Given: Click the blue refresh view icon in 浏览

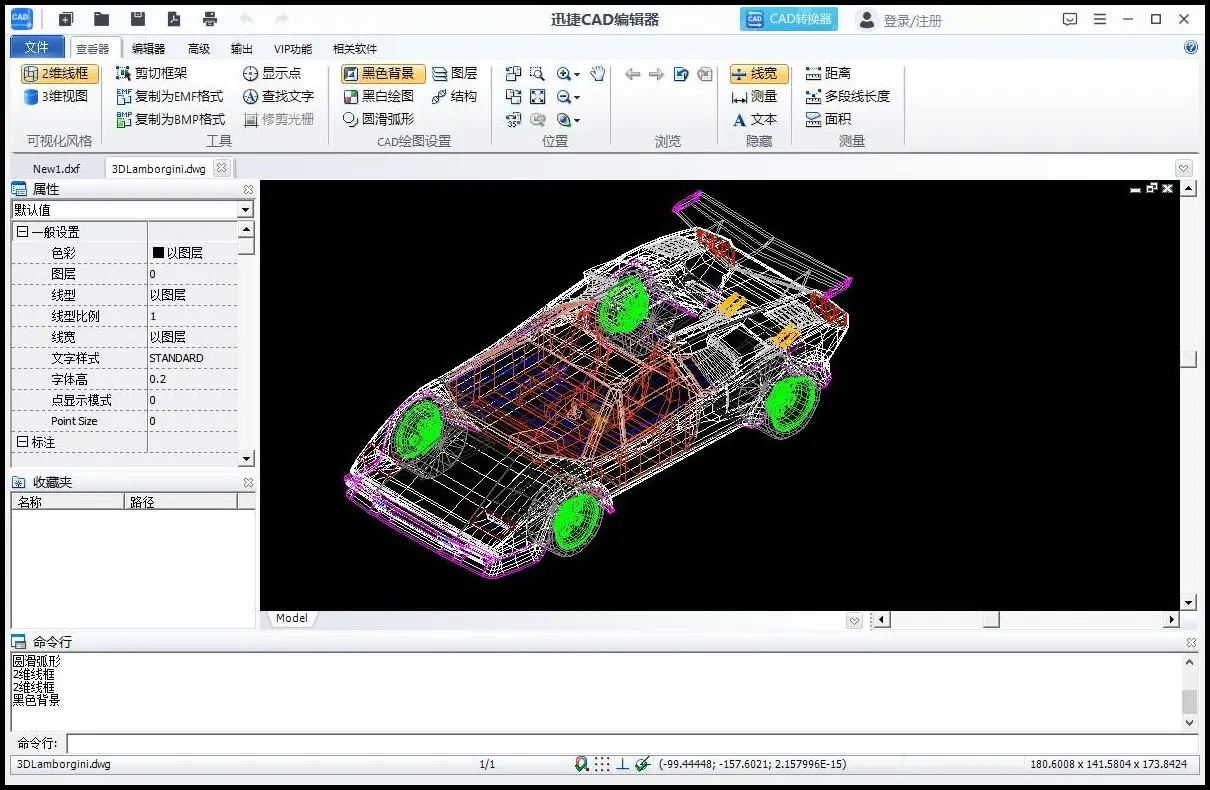Looking at the screenshot, I should (681, 73).
